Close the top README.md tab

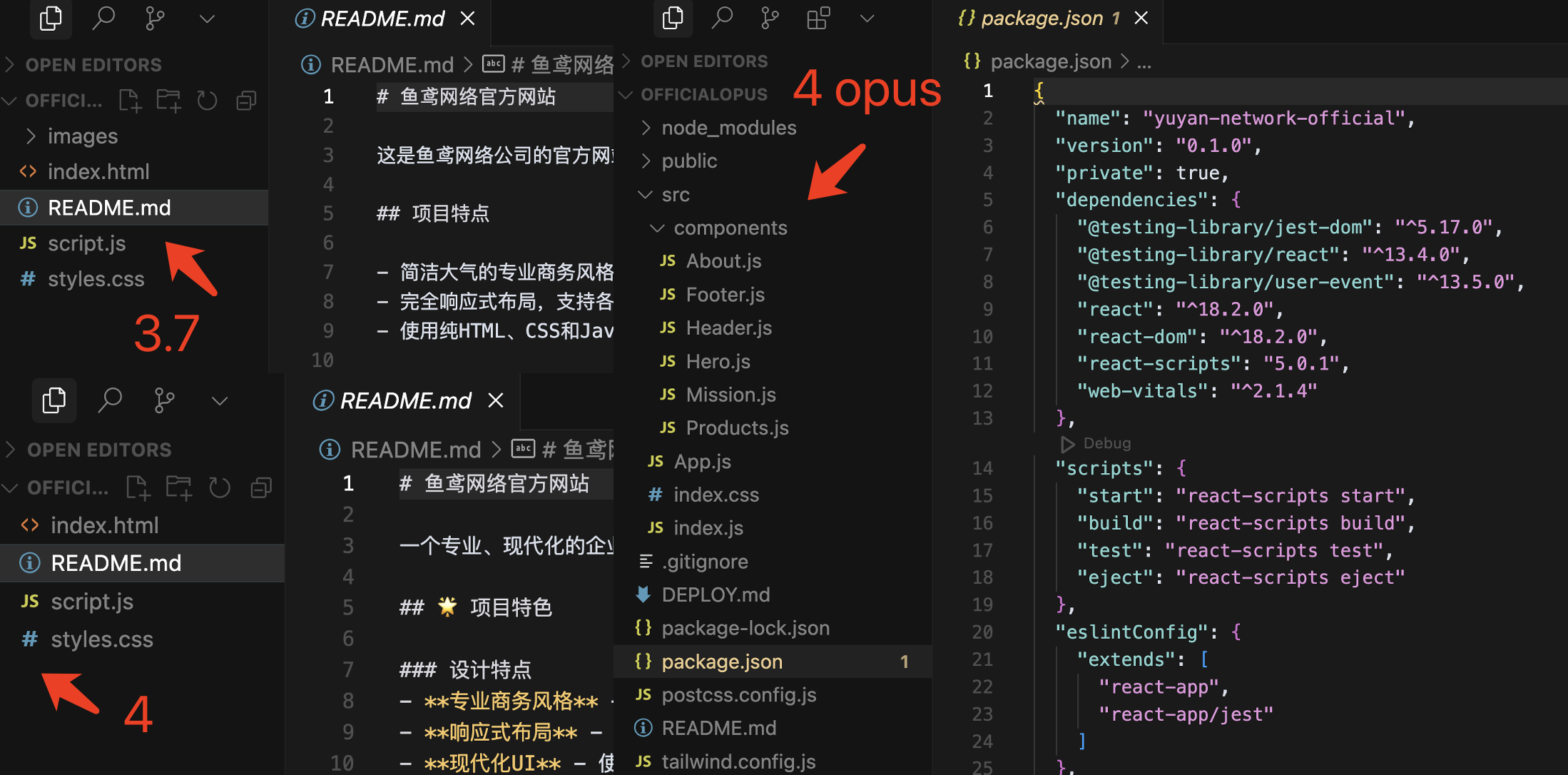point(467,18)
